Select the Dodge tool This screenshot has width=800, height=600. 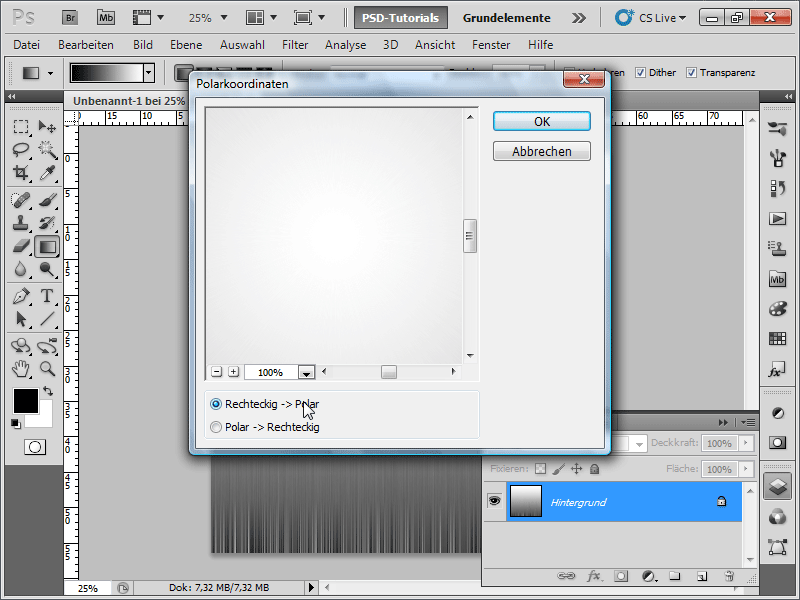click(47, 269)
